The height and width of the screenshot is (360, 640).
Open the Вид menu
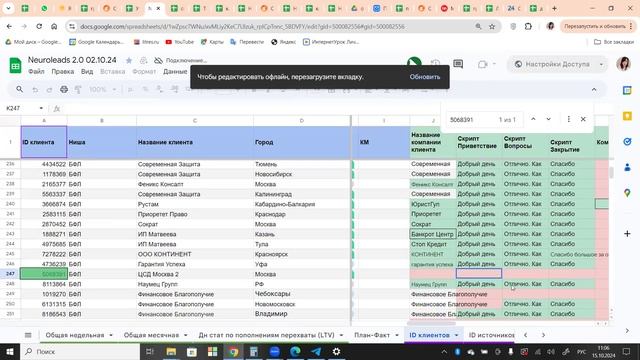(87, 71)
